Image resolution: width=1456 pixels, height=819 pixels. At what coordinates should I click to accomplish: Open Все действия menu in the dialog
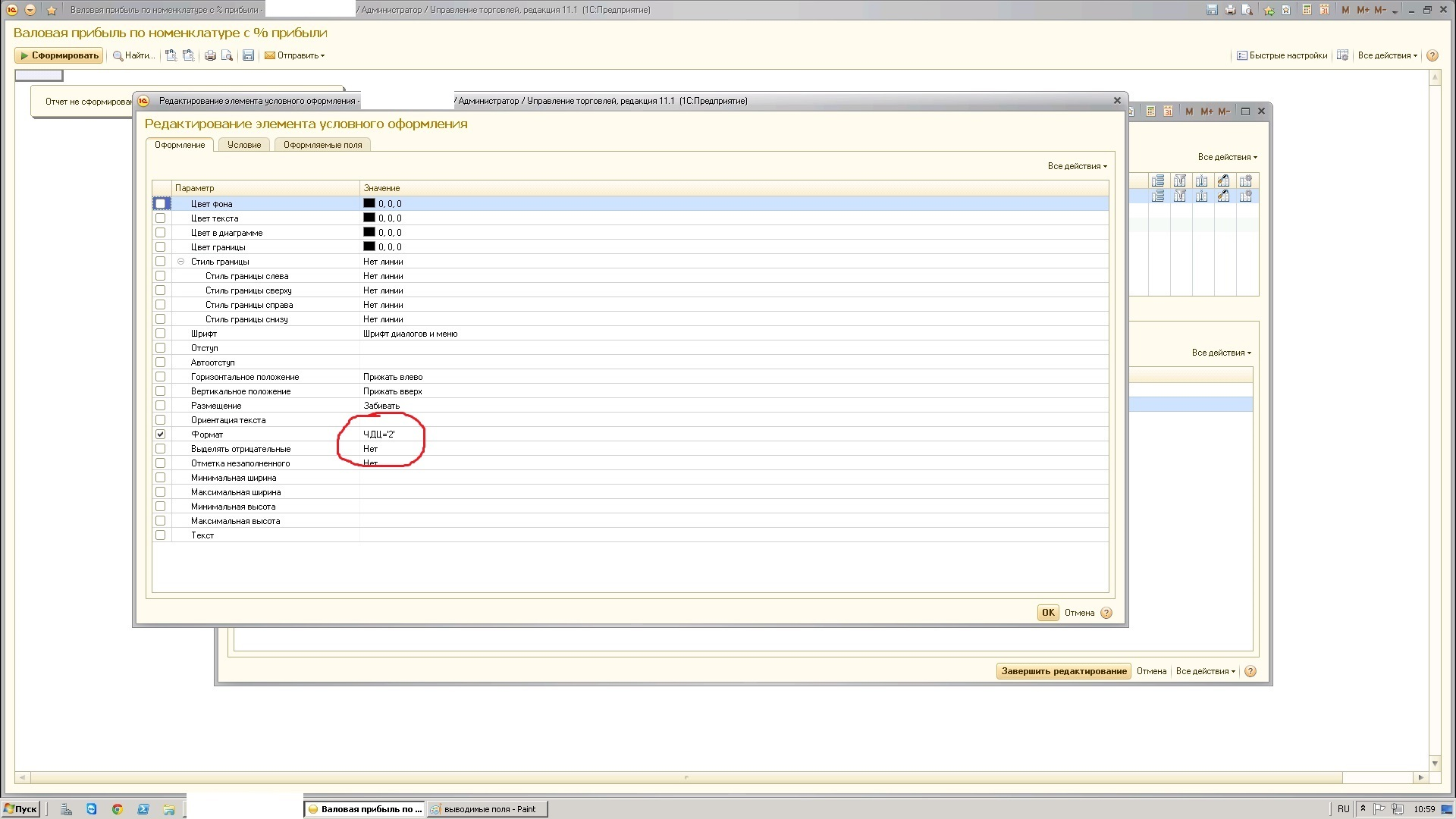pyautogui.click(x=1077, y=166)
